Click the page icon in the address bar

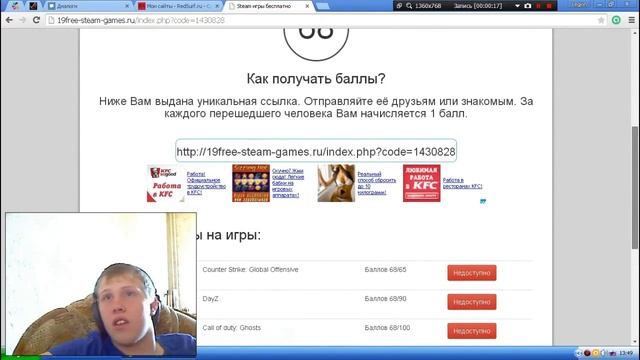click(51, 20)
